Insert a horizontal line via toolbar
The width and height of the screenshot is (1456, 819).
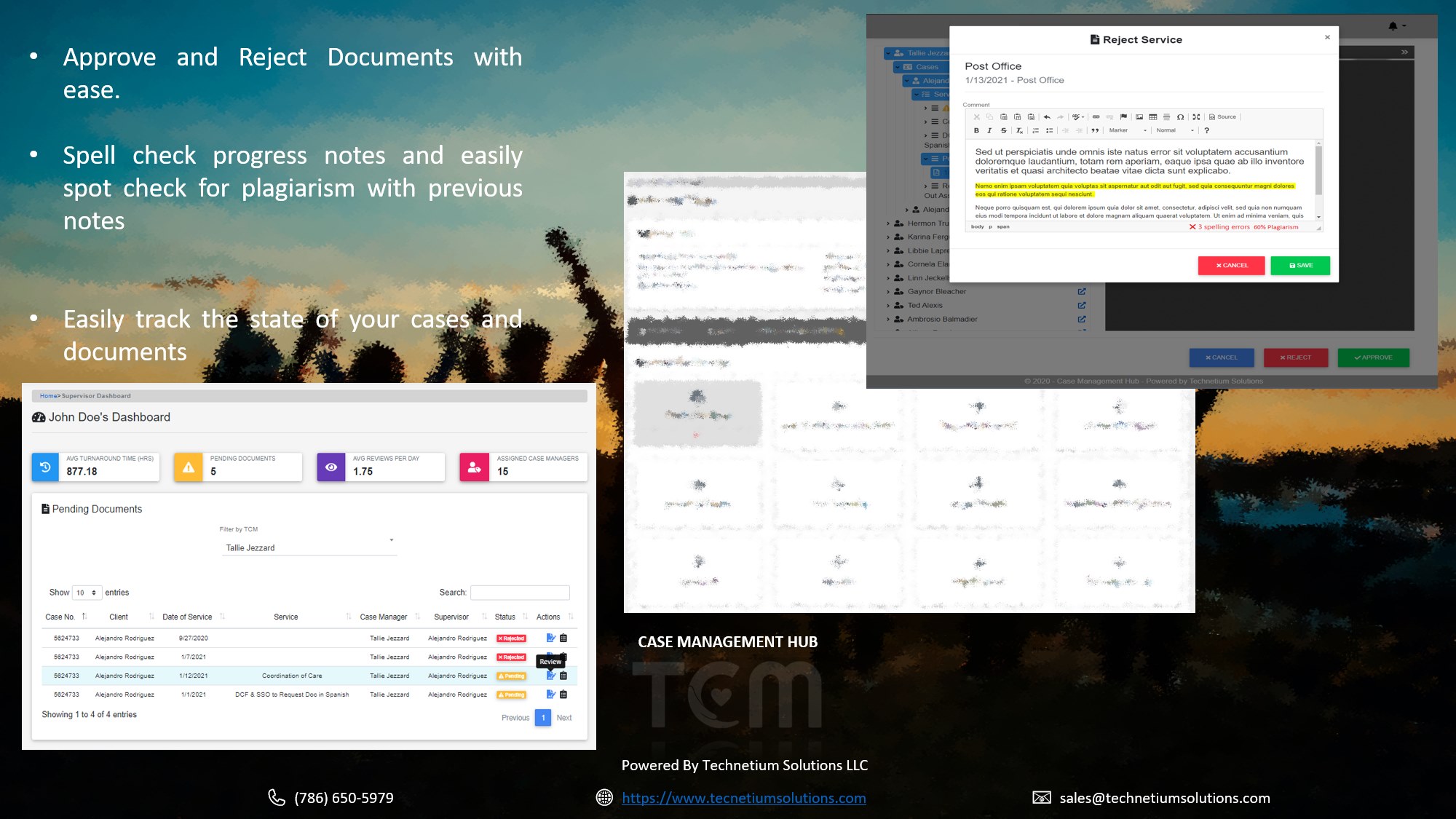1166,117
